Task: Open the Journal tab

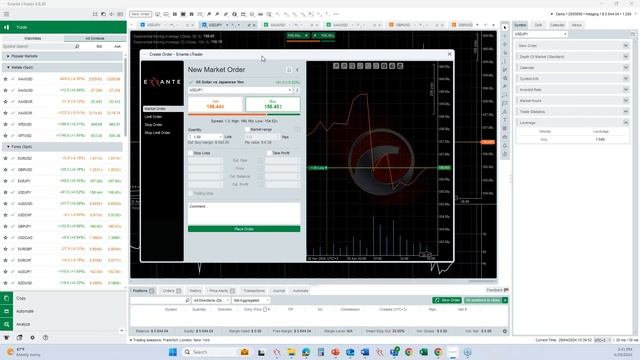Action: (279, 291)
